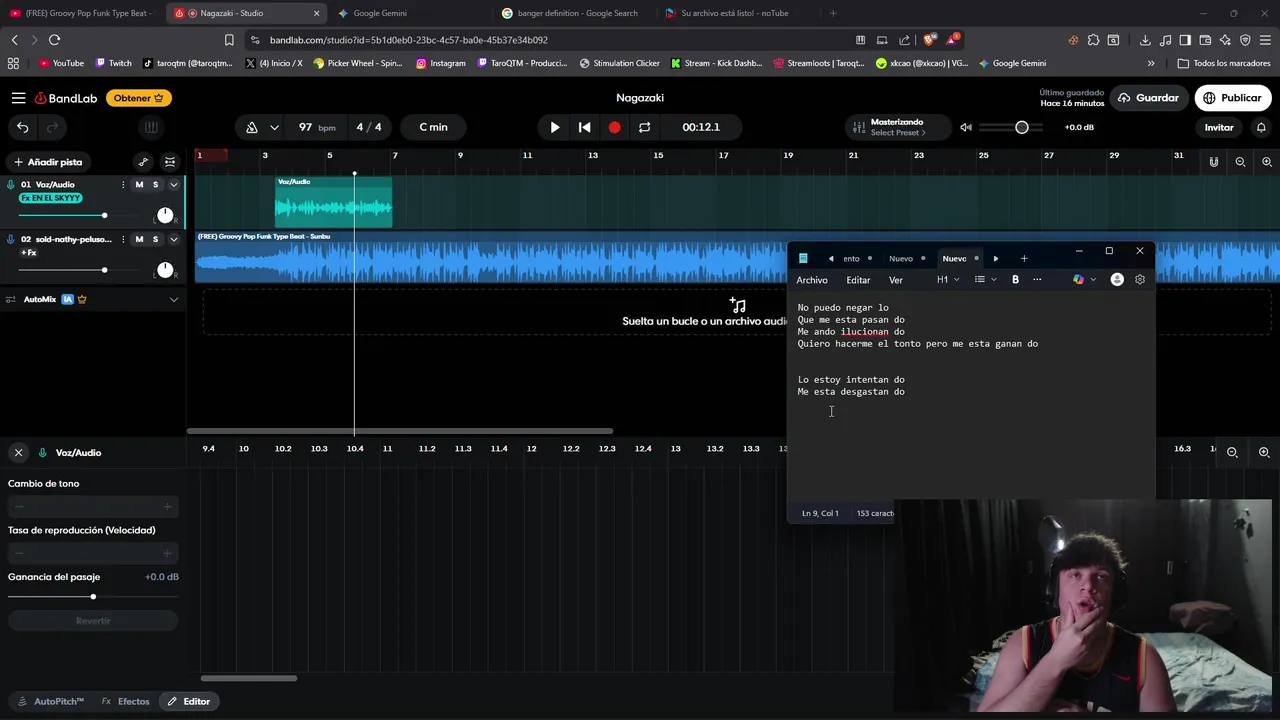
Task: Open the BandLab hamburger menu
Action: pos(18,98)
